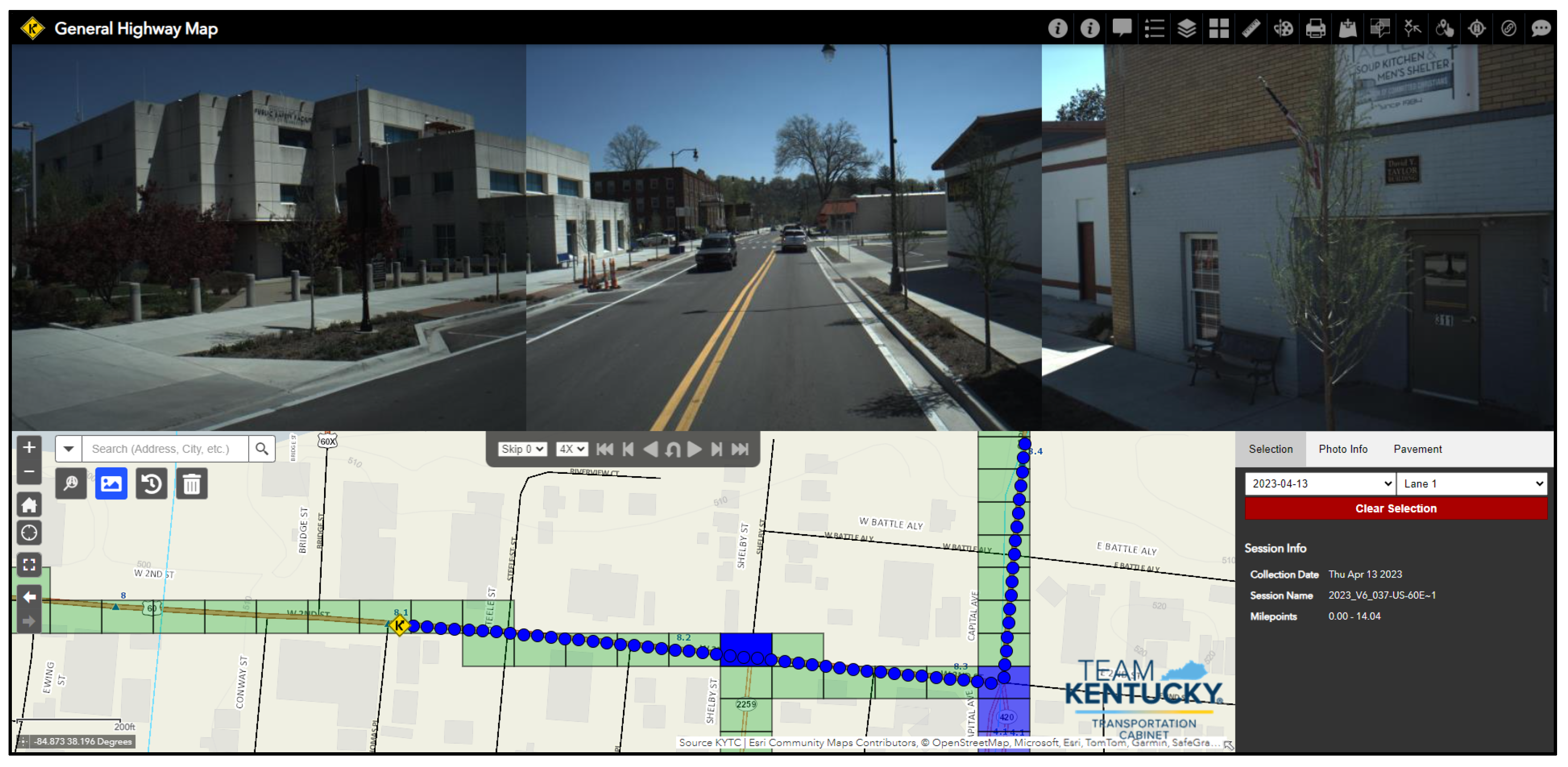Click the Print icon in the header
This screenshot has height=767, width=1568.
(1315, 29)
